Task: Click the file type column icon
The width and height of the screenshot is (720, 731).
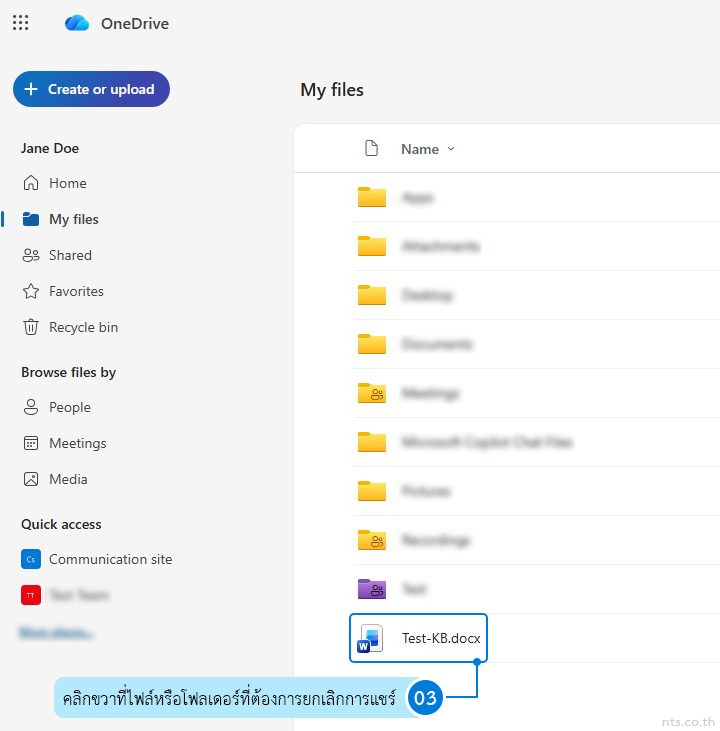Action: pyautogui.click(x=371, y=148)
